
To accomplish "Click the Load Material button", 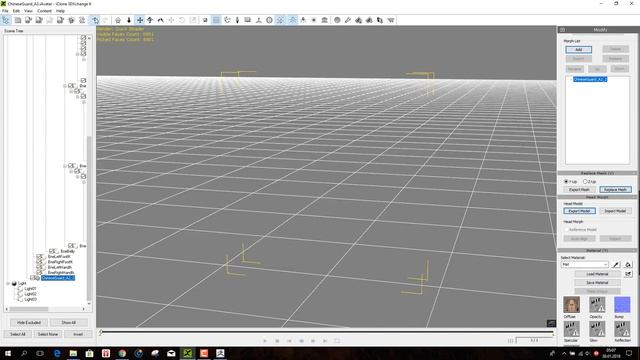I will pos(598,274).
